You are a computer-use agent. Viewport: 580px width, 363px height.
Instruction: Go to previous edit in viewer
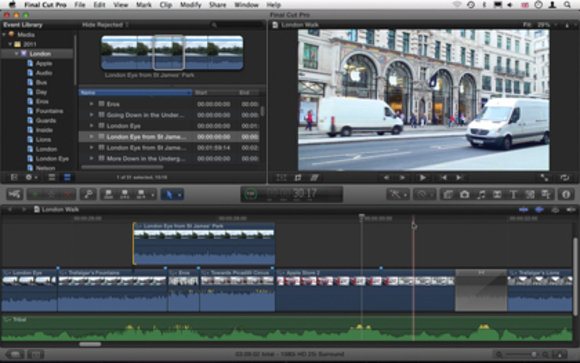(443, 178)
